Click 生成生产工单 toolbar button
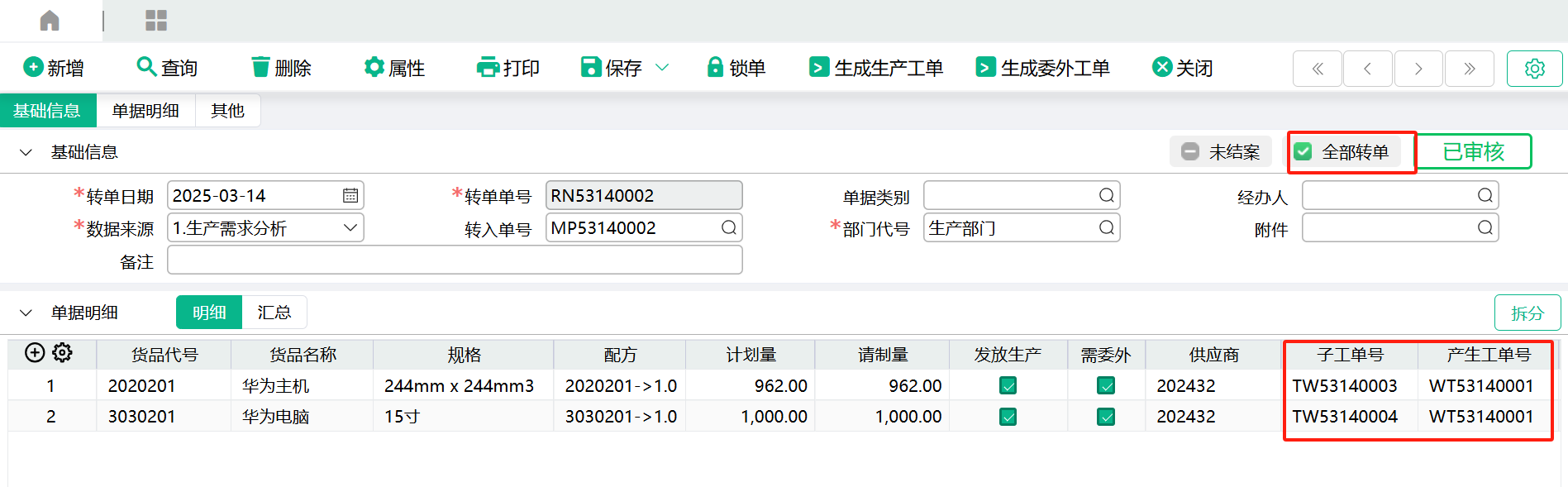The image size is (1568, 487). pyautogui.click(x=876, y=68)
